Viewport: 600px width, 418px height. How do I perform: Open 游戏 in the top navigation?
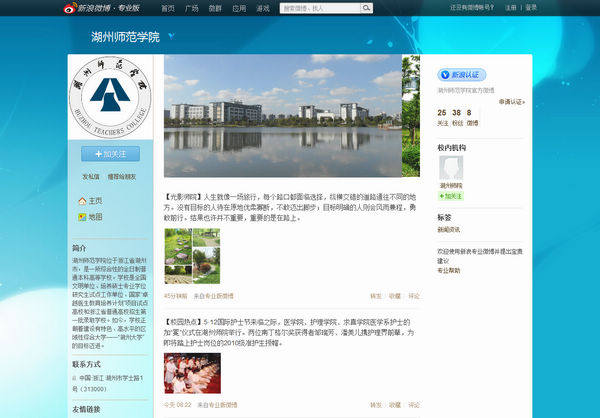coord(262,7)
